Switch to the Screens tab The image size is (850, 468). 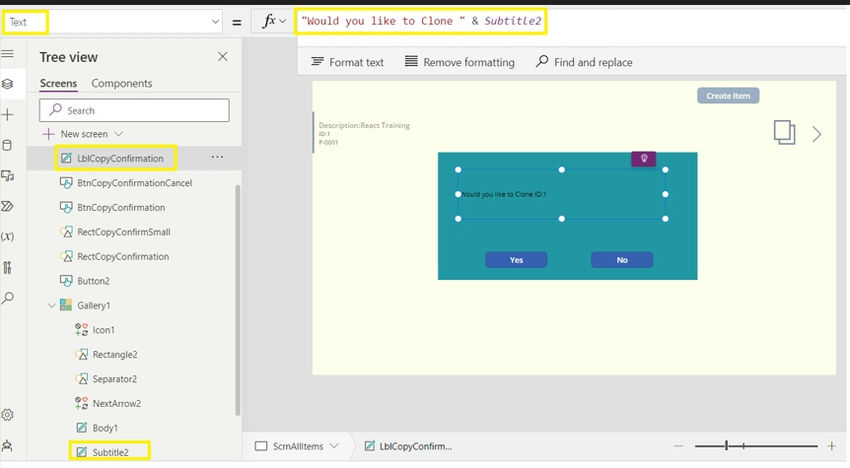(x=58, y=84)
